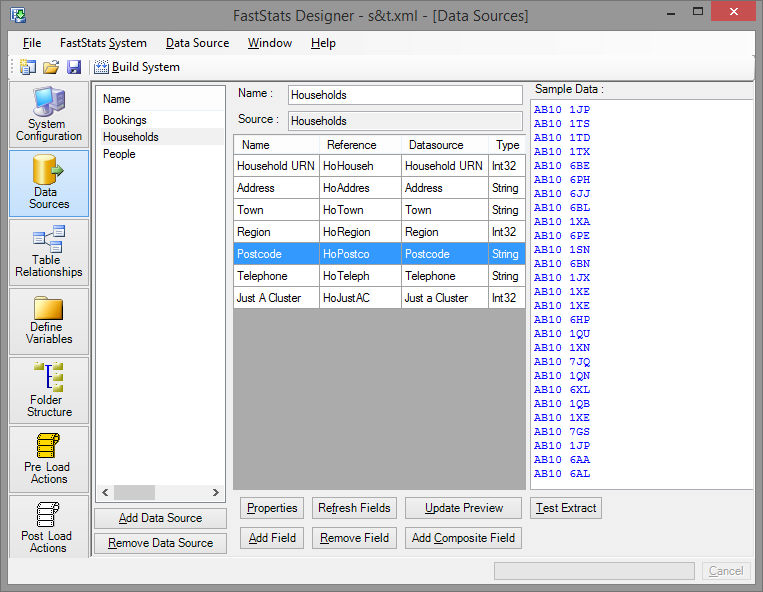This screenshot has height=592, width=763.
Task: Click the left scroll arrow in data source list
Action: pos(105,492)
